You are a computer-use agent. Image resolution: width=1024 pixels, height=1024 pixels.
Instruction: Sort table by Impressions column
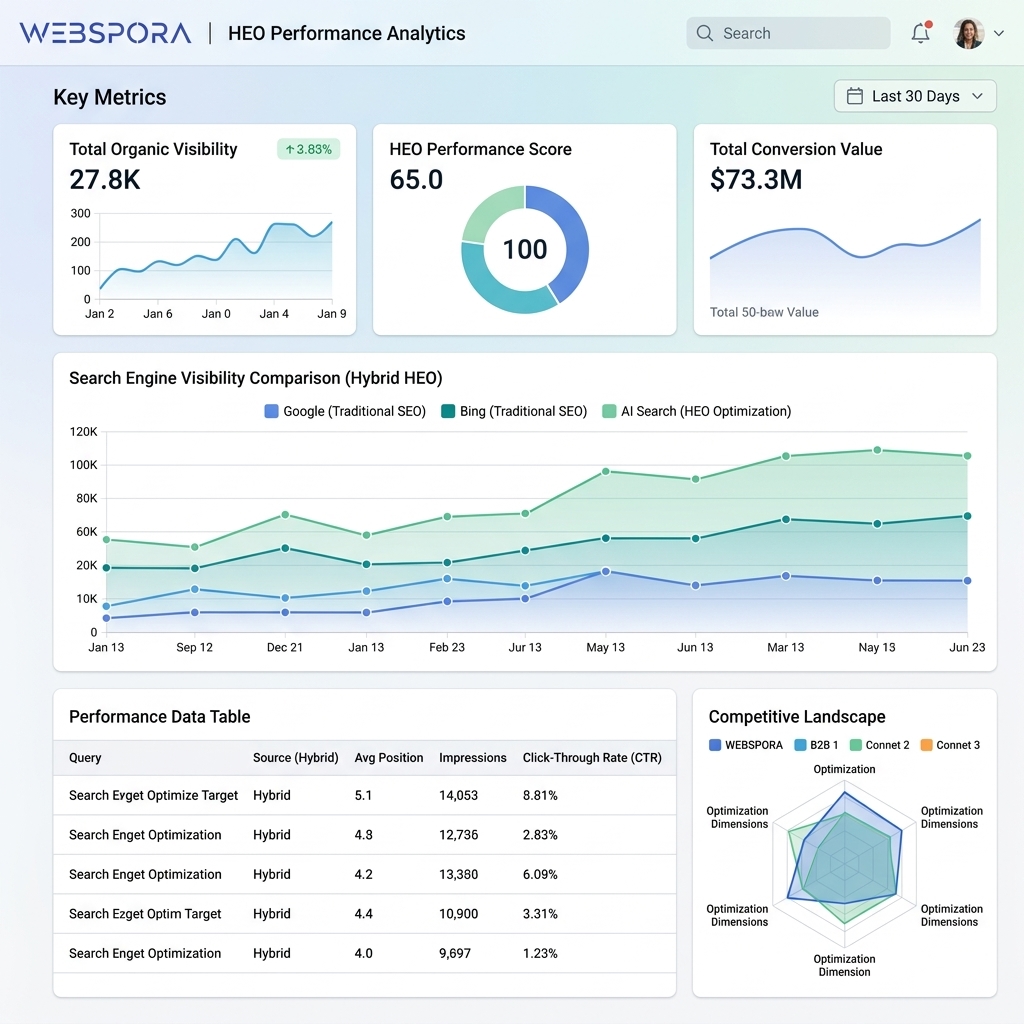(472, 758)
